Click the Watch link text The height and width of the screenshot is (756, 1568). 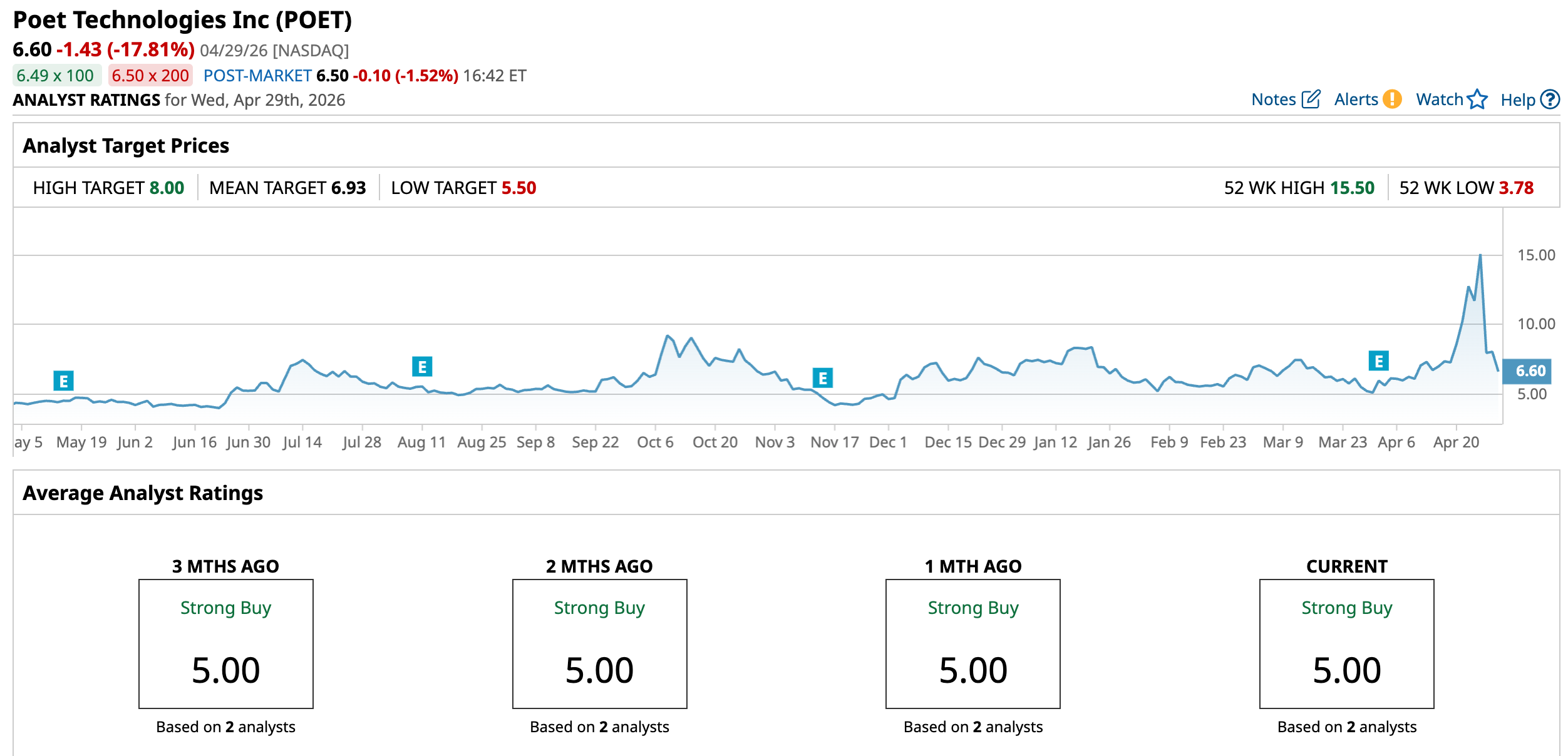[x=1439, y=100]
